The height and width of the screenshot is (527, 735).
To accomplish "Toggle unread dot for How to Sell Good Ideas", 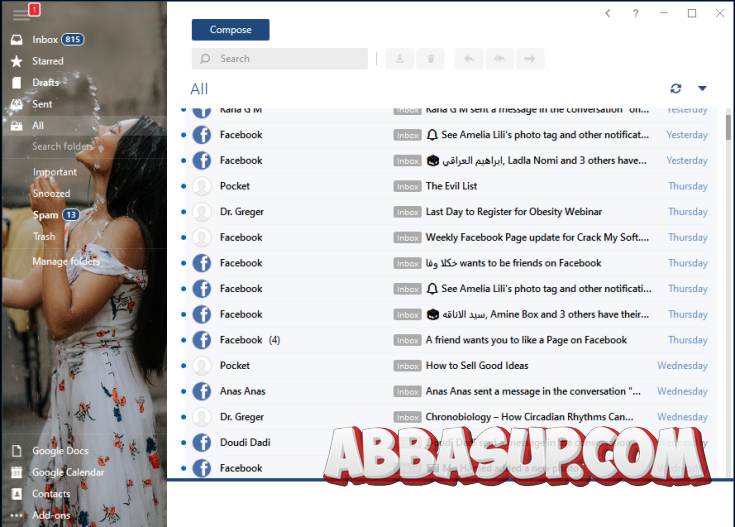I will (183, 366).
